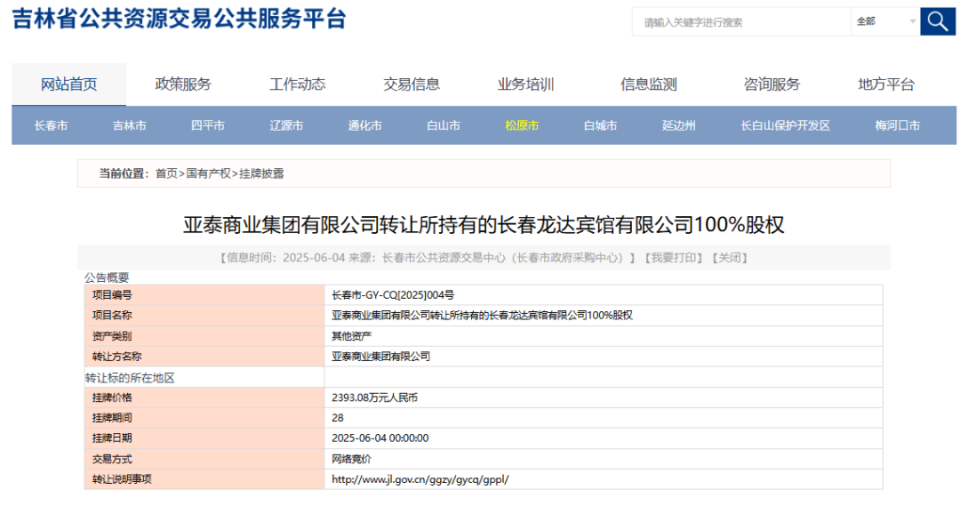Click listing price 2393.08万元人民币
The image size is (960, 514).
pos(374,397)
